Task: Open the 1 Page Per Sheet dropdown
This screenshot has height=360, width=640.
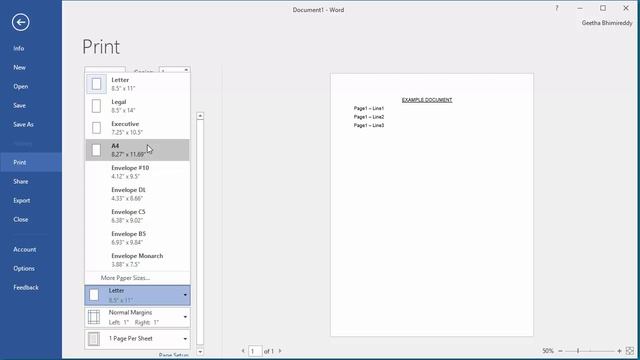Action: point(137,339)
